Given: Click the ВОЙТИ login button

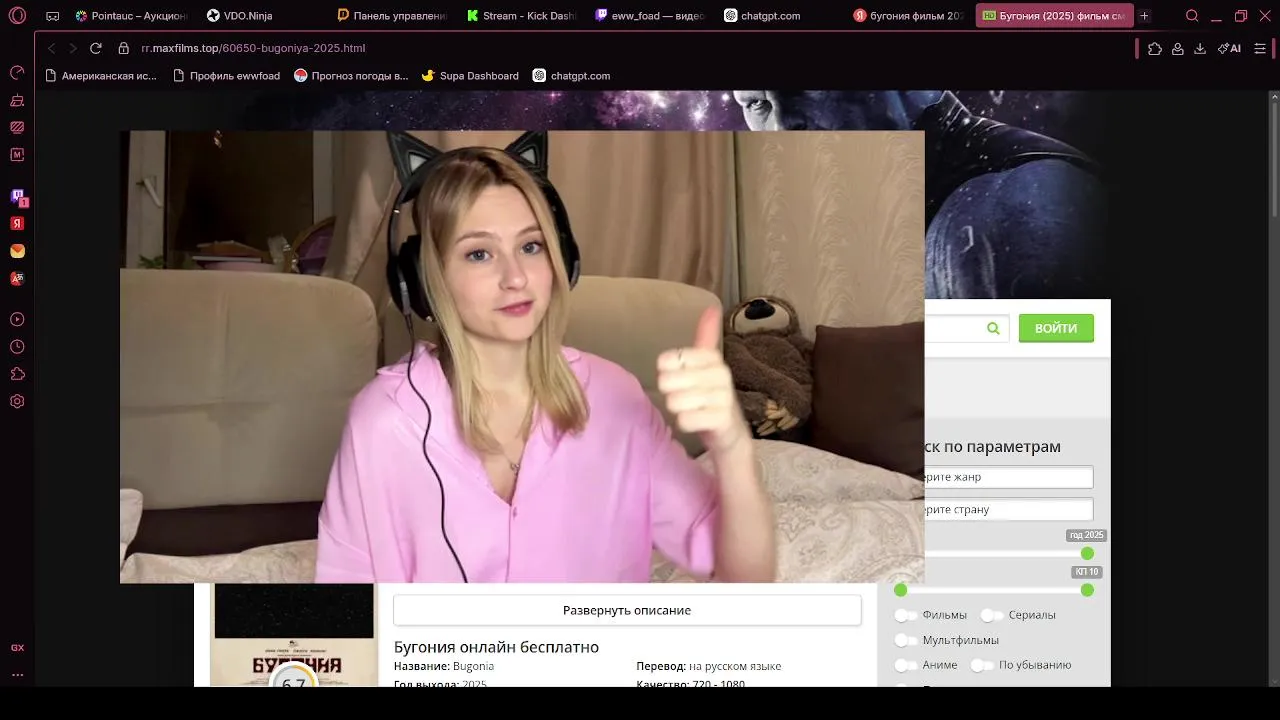Looking at the screenshot, I should [x=1056, y=328].
